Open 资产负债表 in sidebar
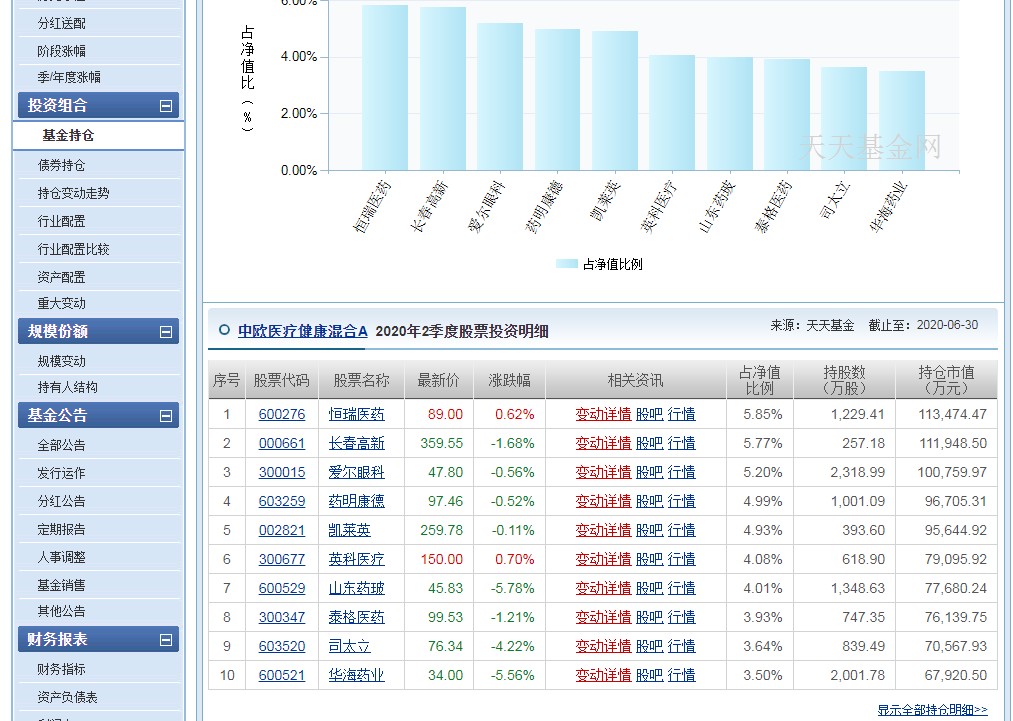 67,697
